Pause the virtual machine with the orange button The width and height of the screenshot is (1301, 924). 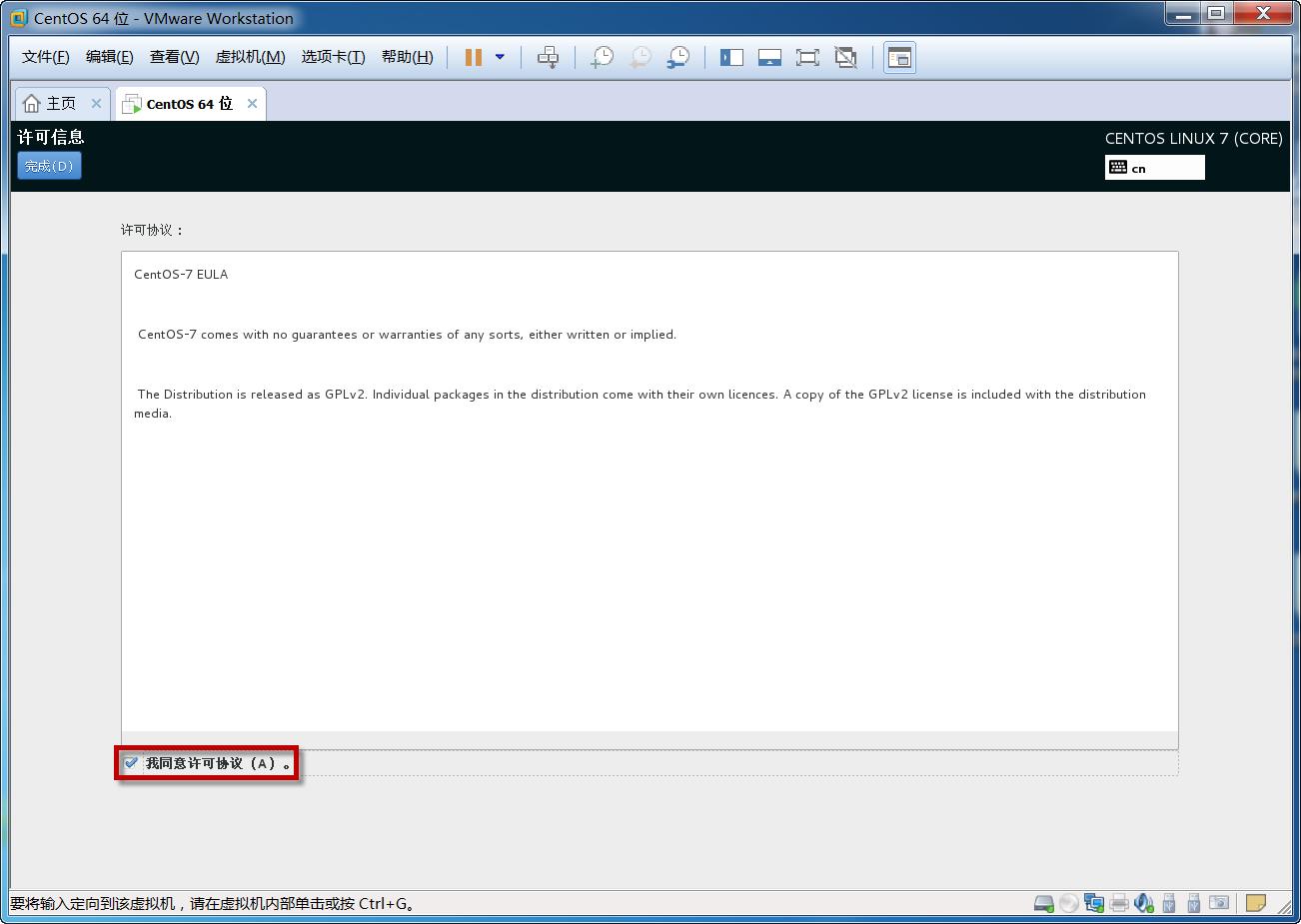(474, 57)
